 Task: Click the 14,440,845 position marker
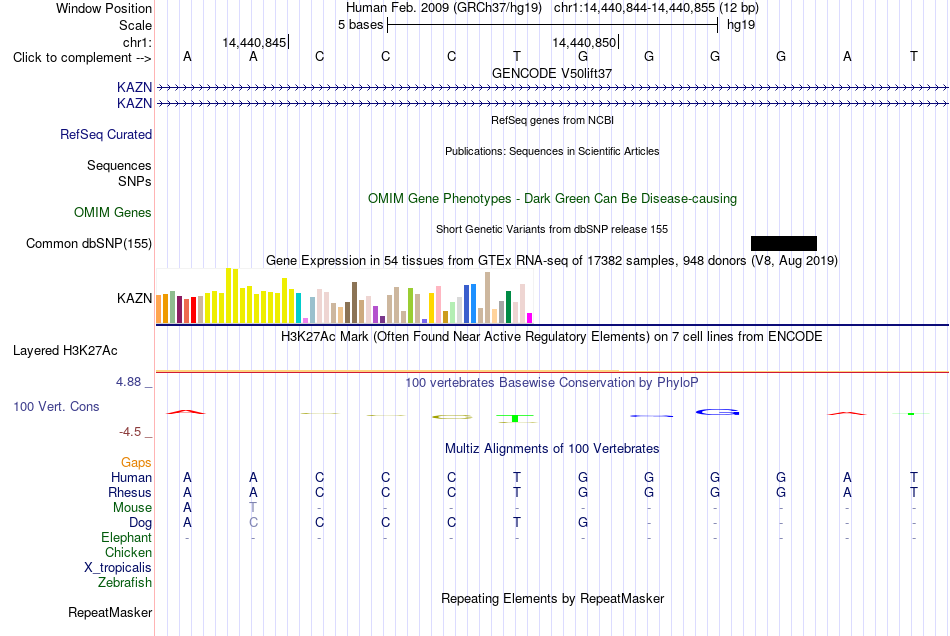[254, 42]
